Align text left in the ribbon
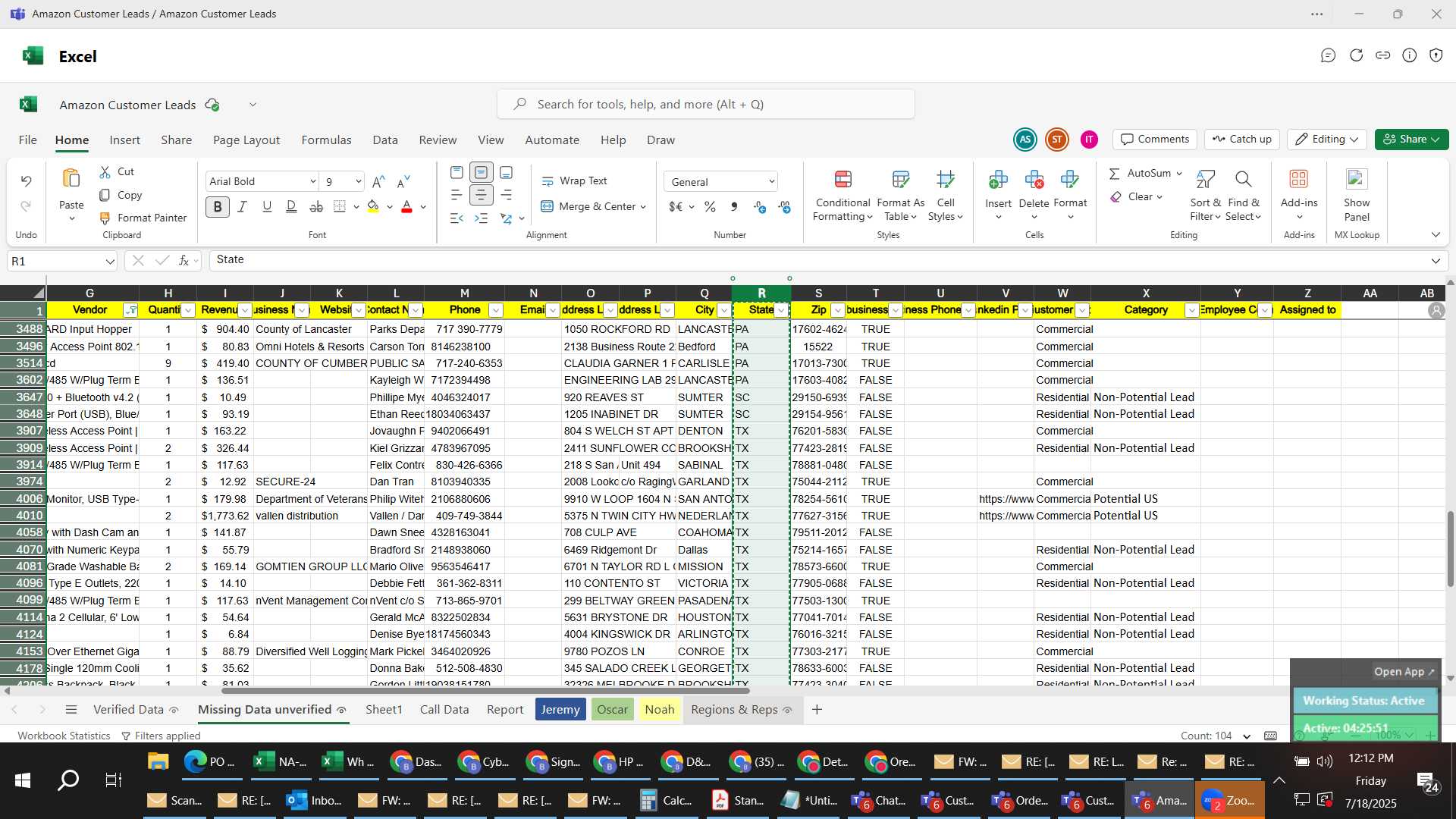 click(457, 196)
